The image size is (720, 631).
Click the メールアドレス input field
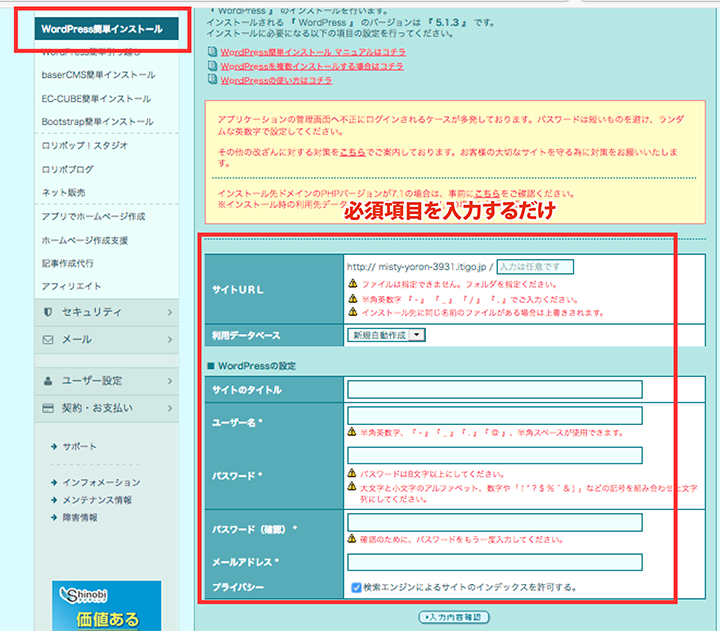[x=495, y=562]
